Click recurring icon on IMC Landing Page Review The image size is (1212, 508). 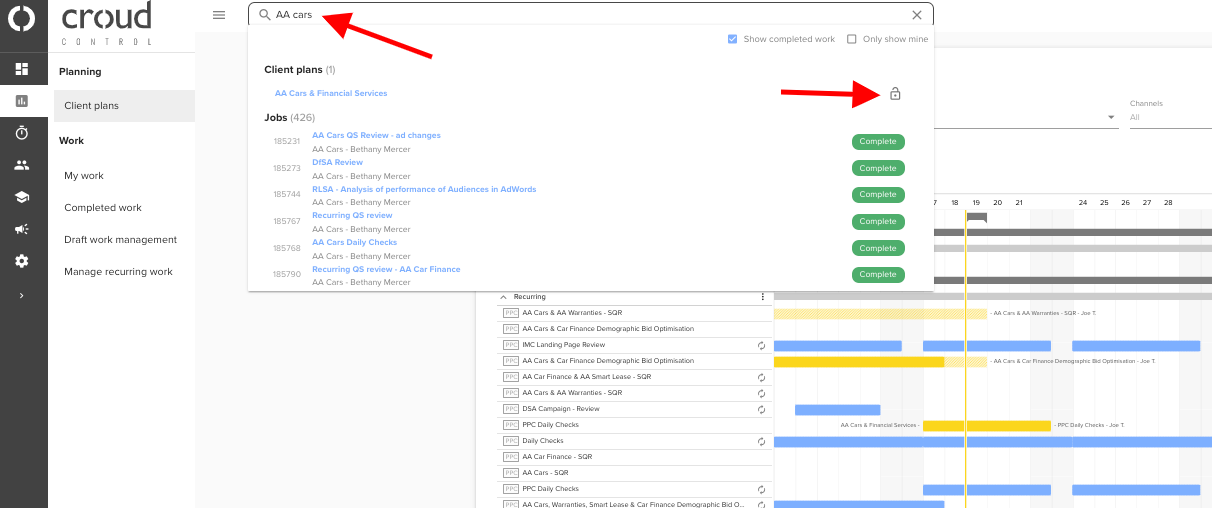pyautogui.click(x=761, y=345)
